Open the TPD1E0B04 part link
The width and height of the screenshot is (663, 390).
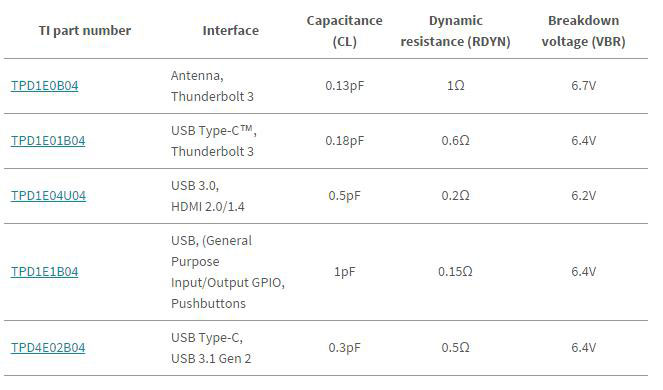(44, 86)
